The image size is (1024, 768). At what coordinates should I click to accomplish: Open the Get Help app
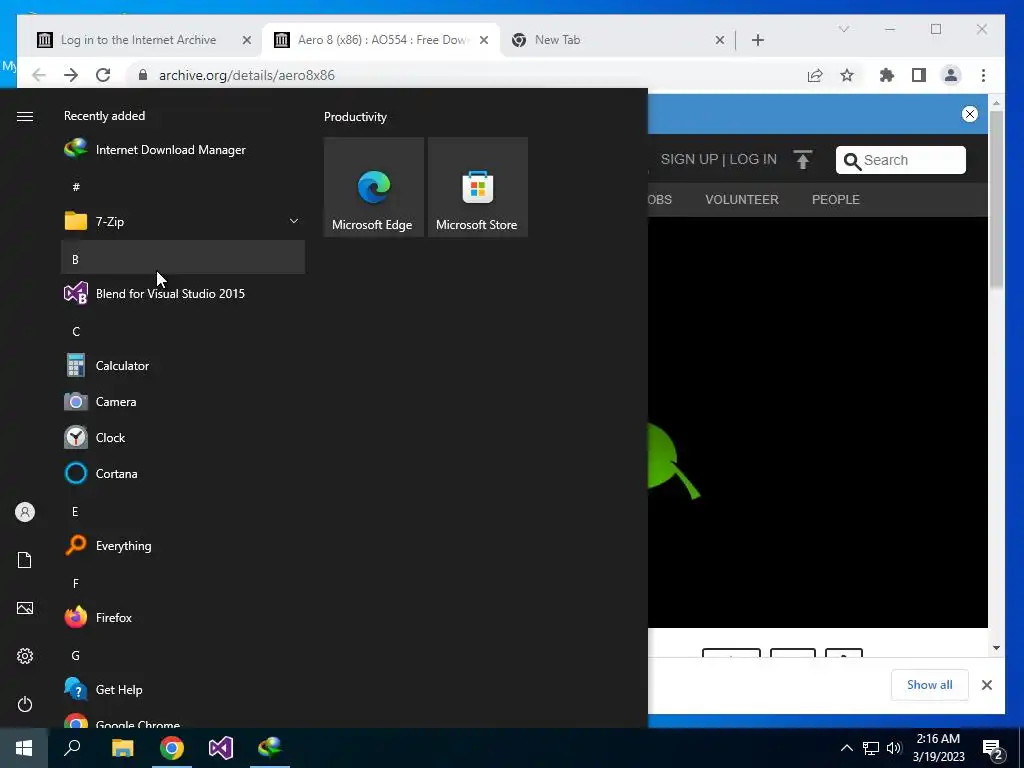[183, 689]
